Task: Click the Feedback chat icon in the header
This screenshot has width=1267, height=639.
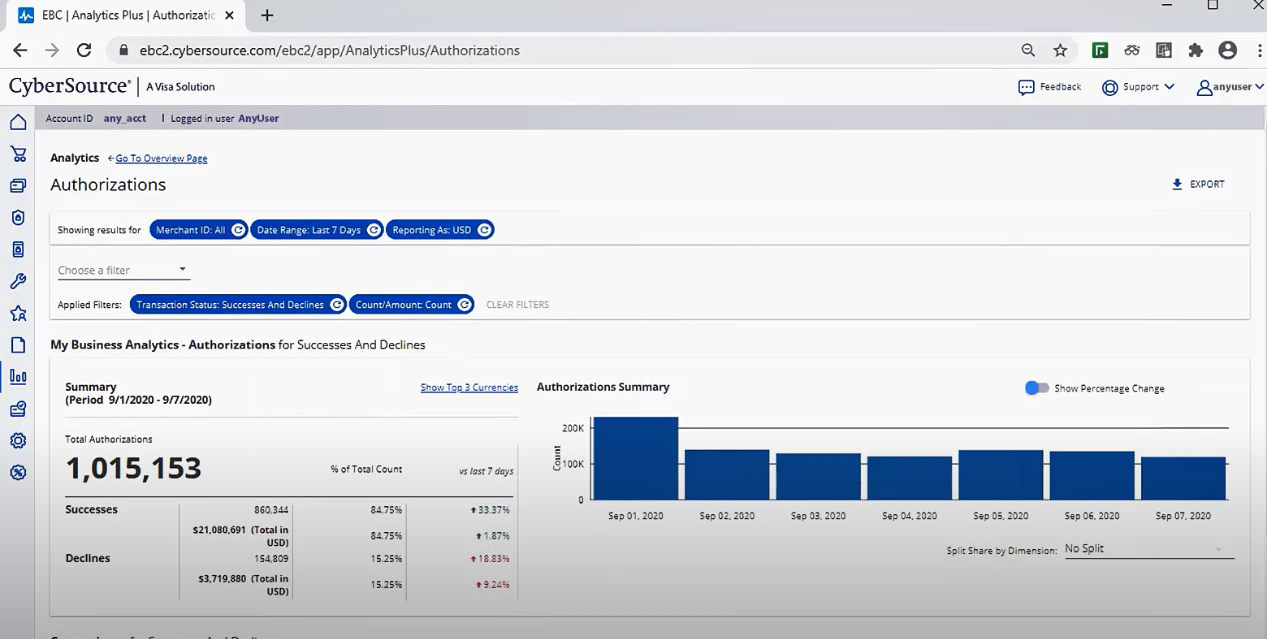Action: coord(1028,87)
